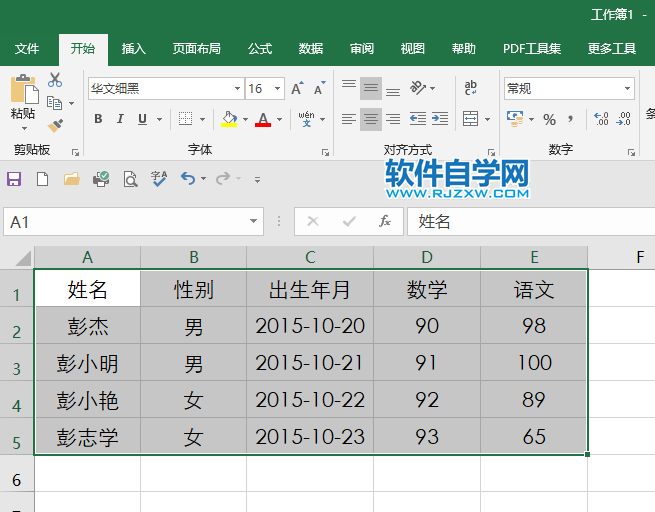The image size is (655, 512).
Task: Switch to the 数据 tab
Action: (x=311, y=49)
